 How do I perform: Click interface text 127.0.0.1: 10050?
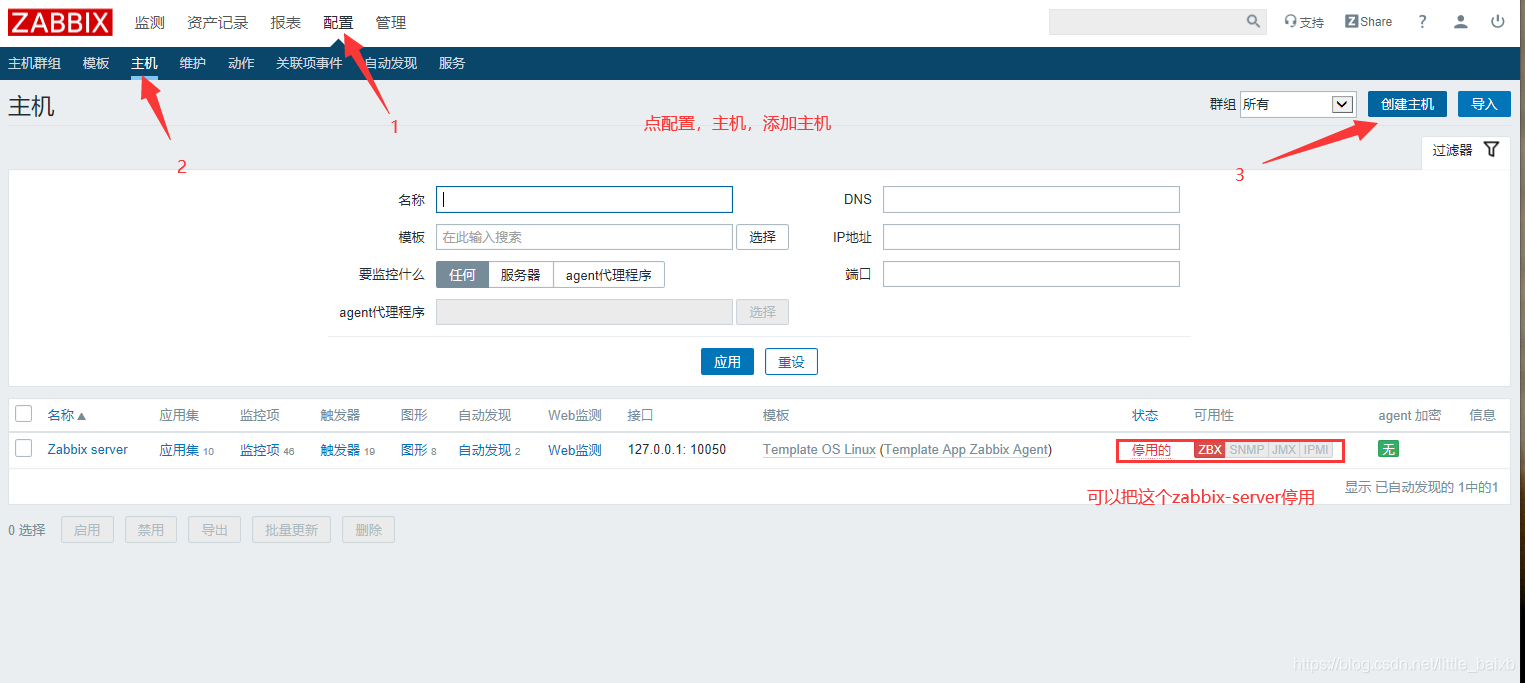tap(677, 450)
